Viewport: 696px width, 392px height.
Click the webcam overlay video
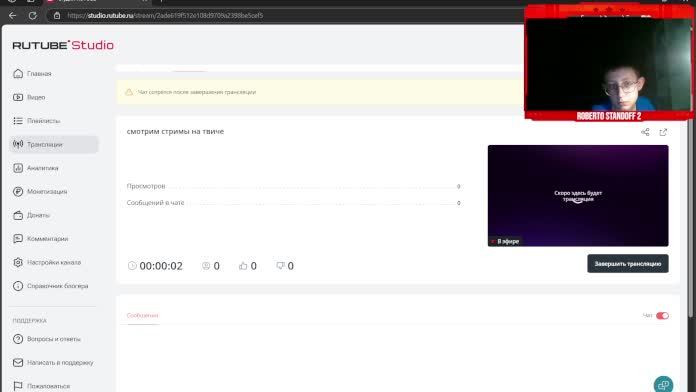(x=609, y=64)
